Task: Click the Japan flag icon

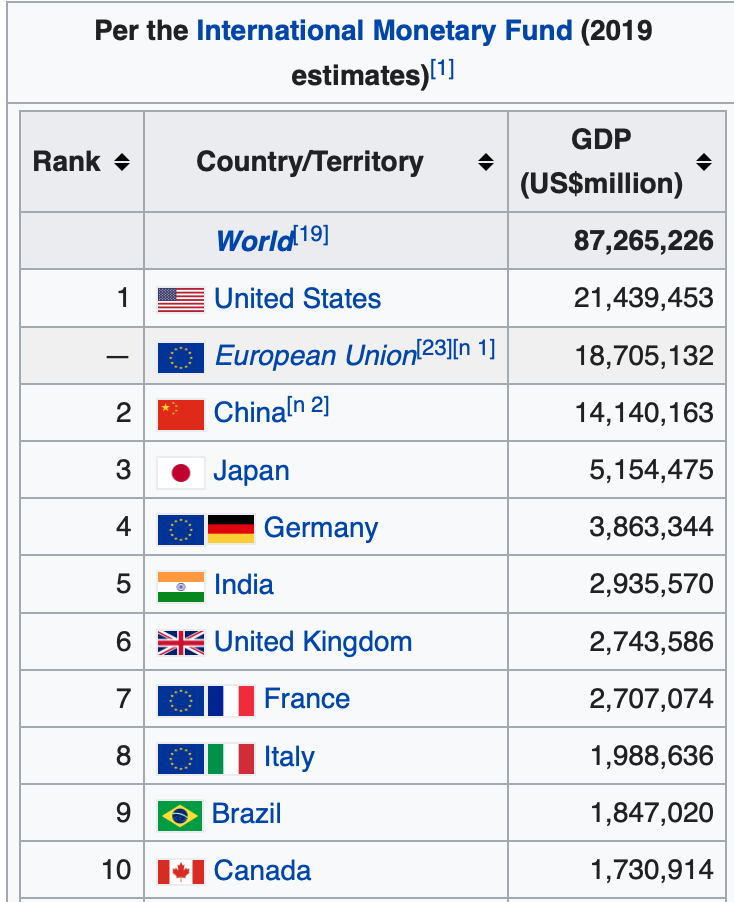Action: [181, 472]
